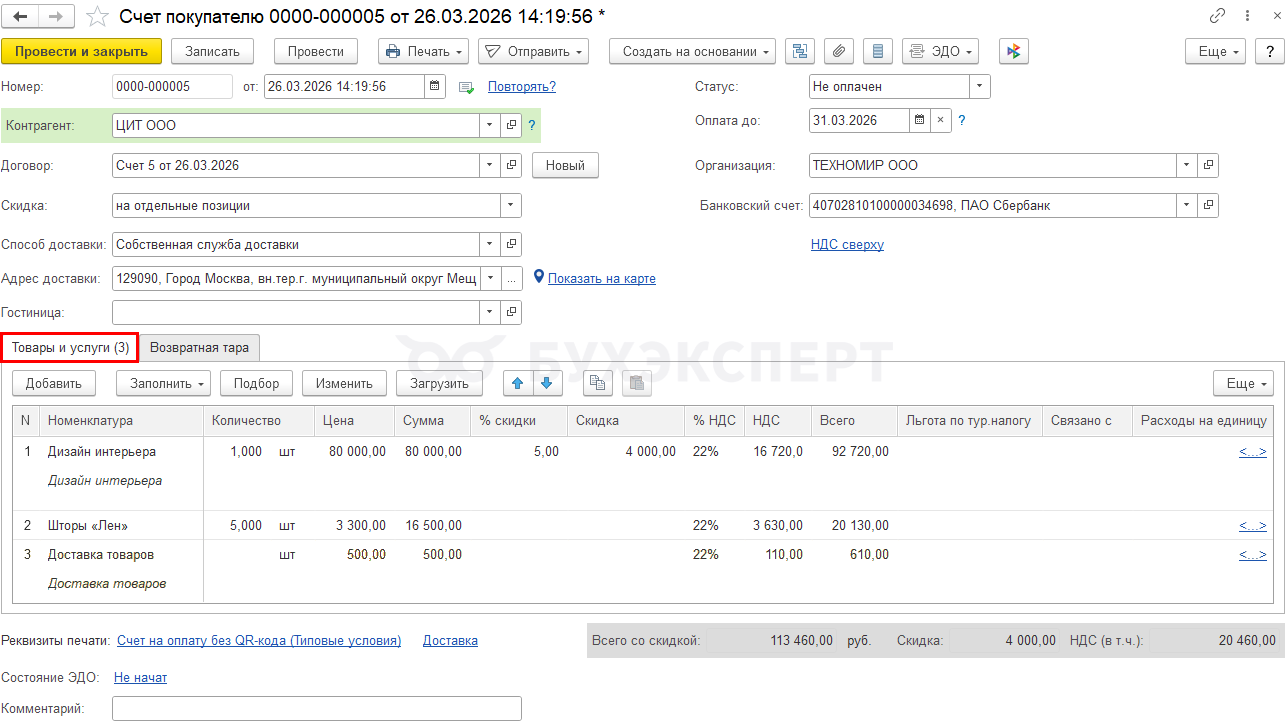
Task: Add the invoice to favorites with the star
Action: 97,16
